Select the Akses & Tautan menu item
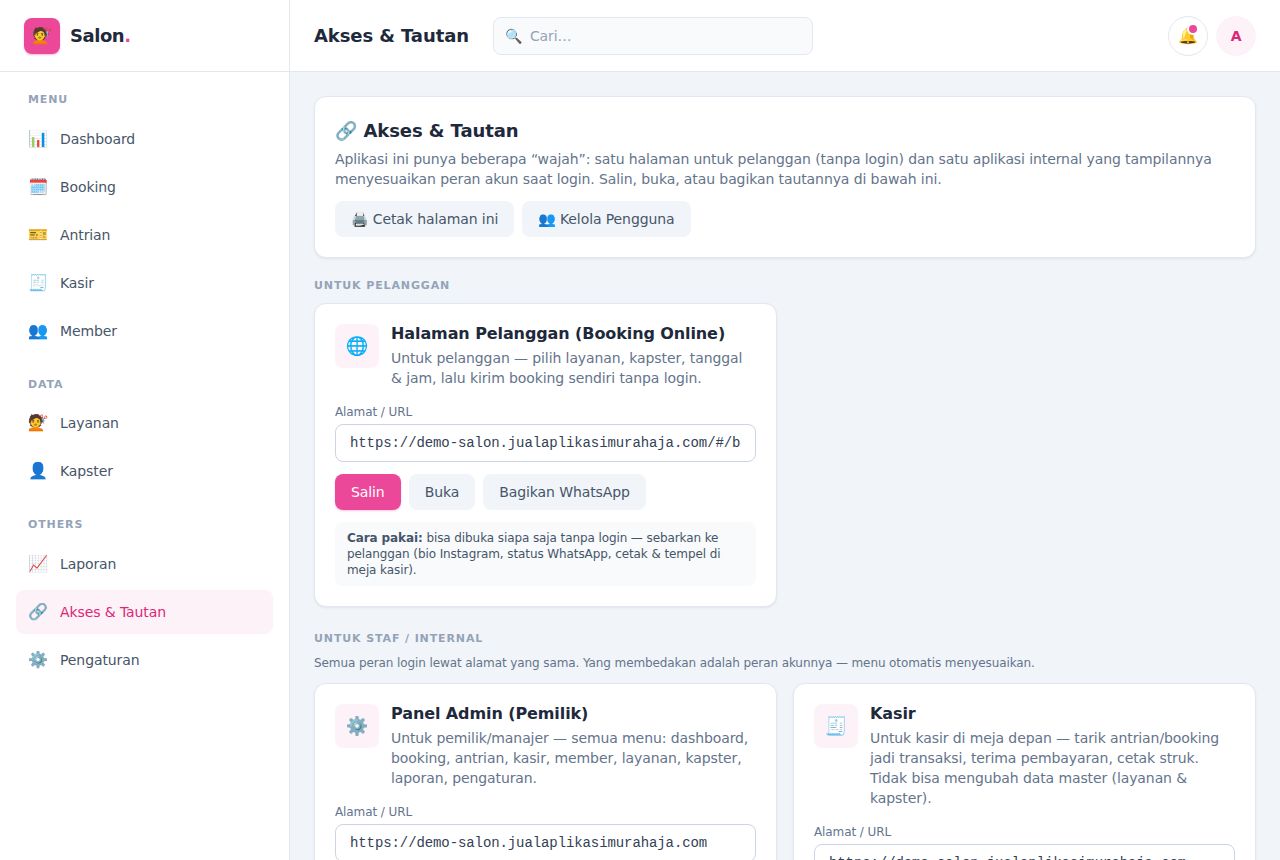Image resolution: width=1280 pixels, height=860 pixels. click(144, 612)
